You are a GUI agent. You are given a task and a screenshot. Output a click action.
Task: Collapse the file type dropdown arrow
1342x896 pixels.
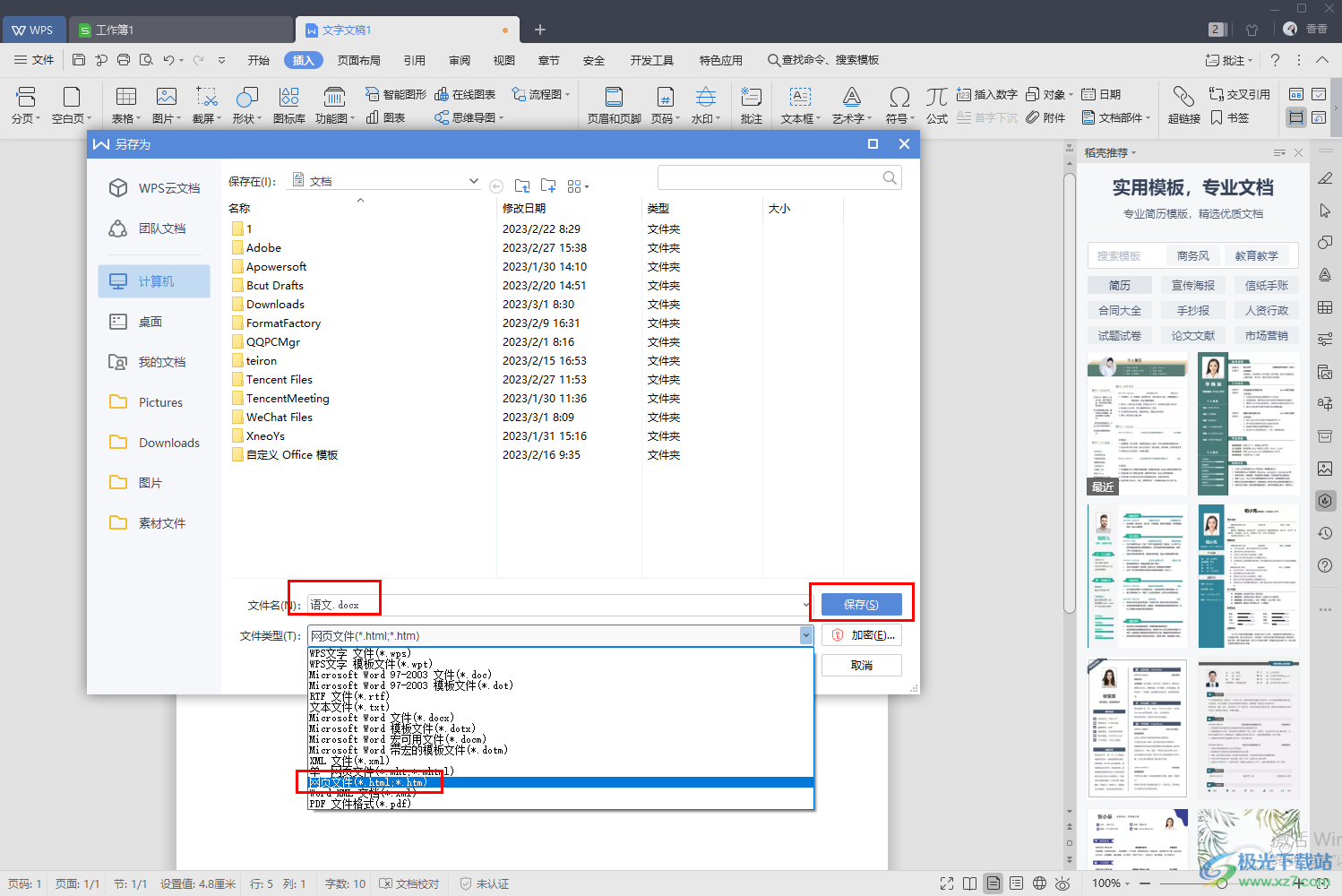point(806,635)
